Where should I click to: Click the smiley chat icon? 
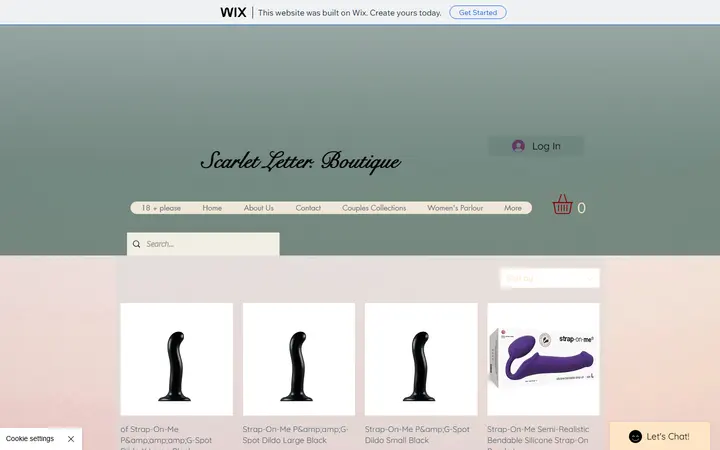point(635,436)
